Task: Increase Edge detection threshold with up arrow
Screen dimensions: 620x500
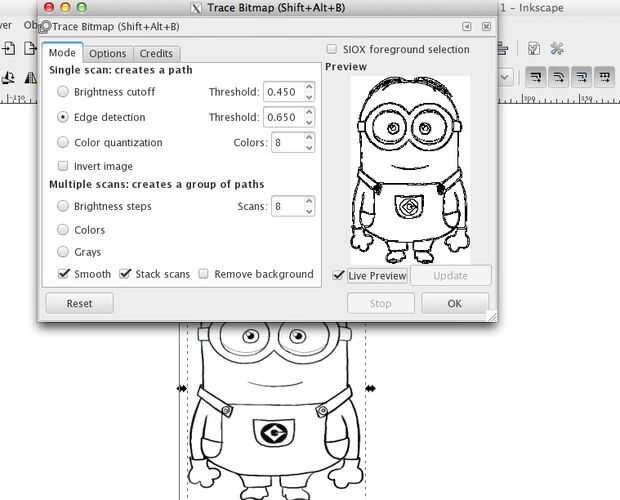Action: pyautogui.click(x=309, y=112)
